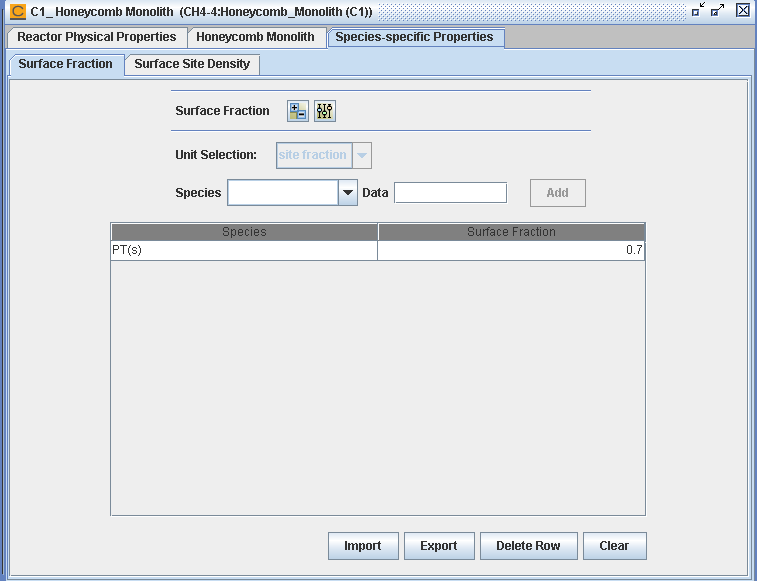Click the Export button
The height and width of the screenshot is (581, 757).
coord(439,546)
